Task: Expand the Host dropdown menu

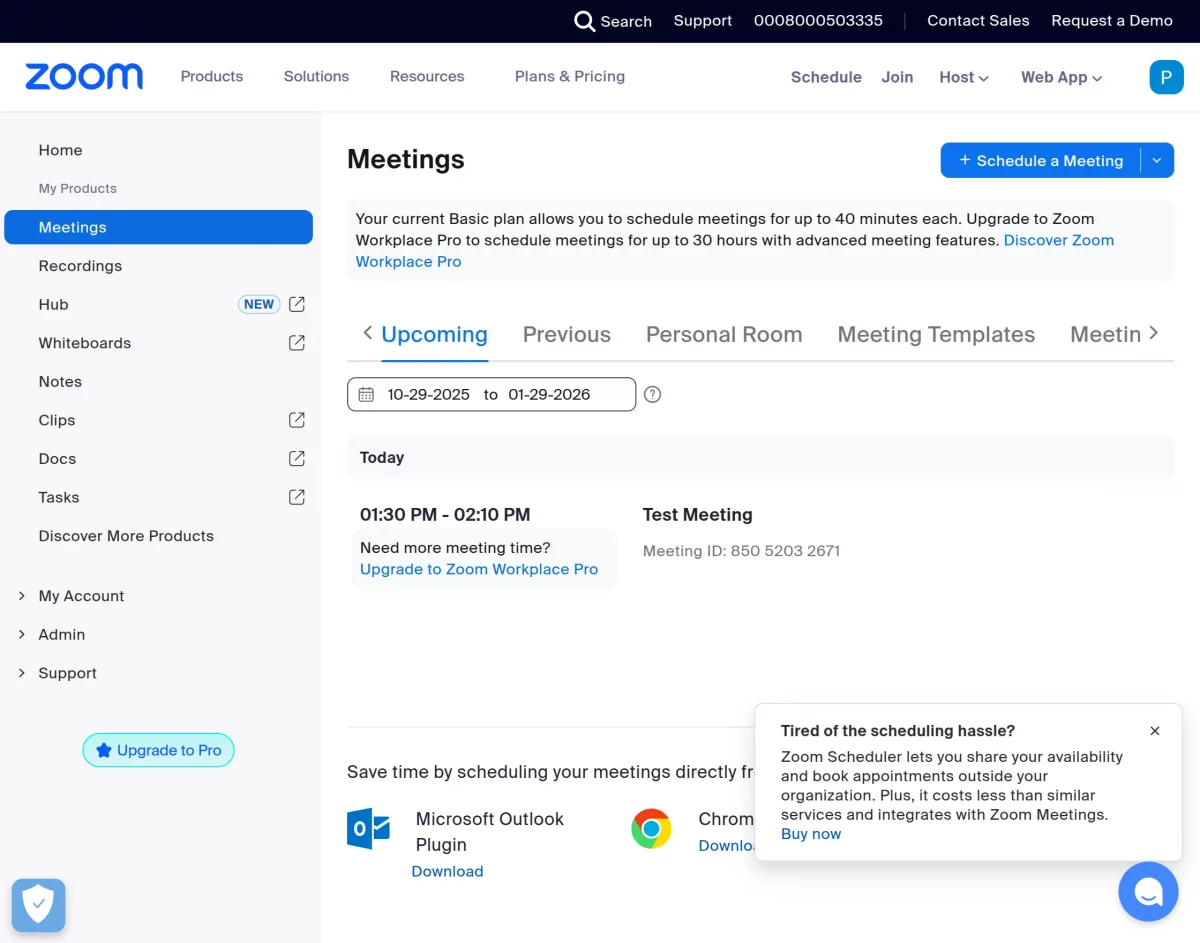Action: [964, 77]
